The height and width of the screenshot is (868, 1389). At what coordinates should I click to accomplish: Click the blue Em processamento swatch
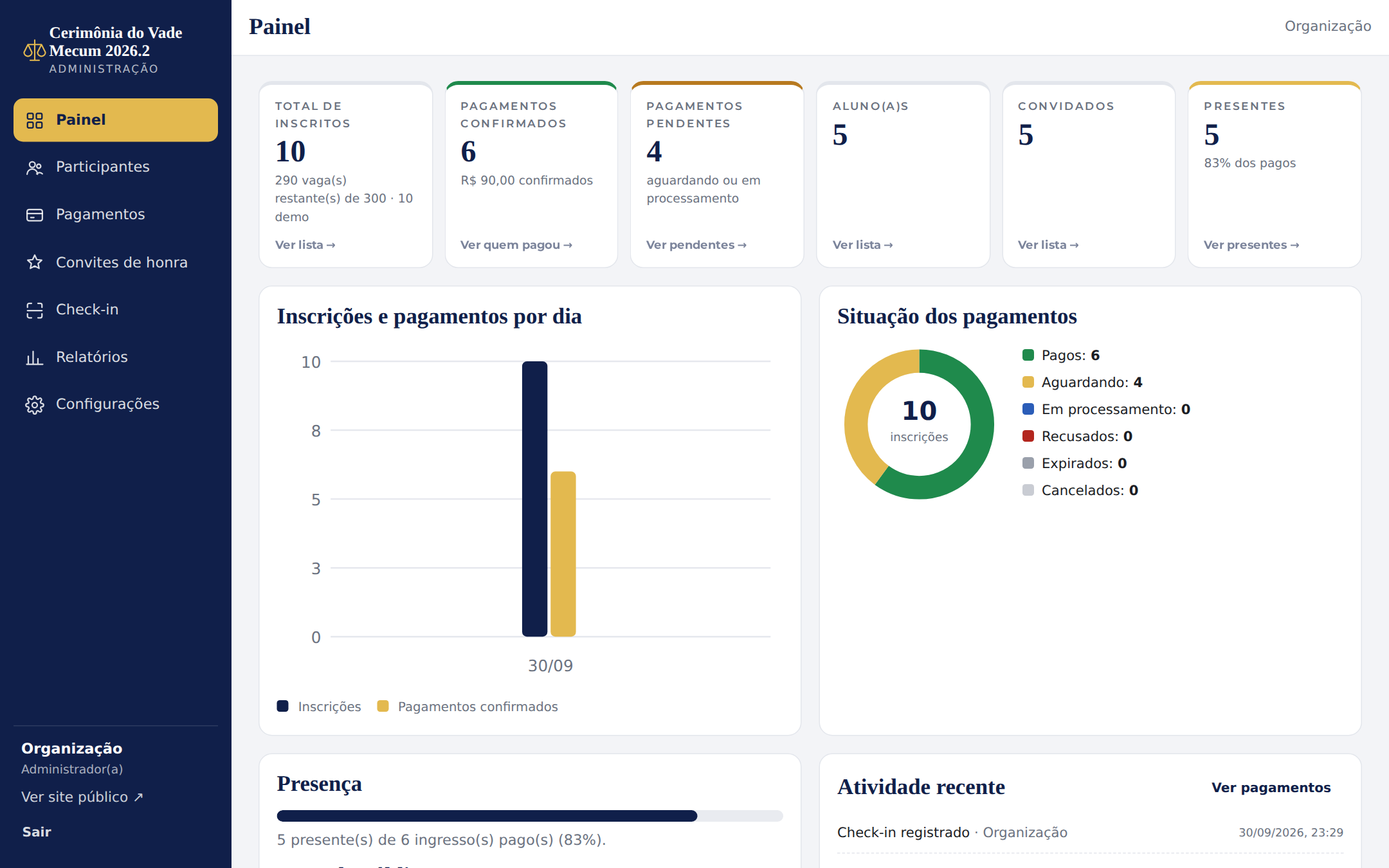point(1028,409)
